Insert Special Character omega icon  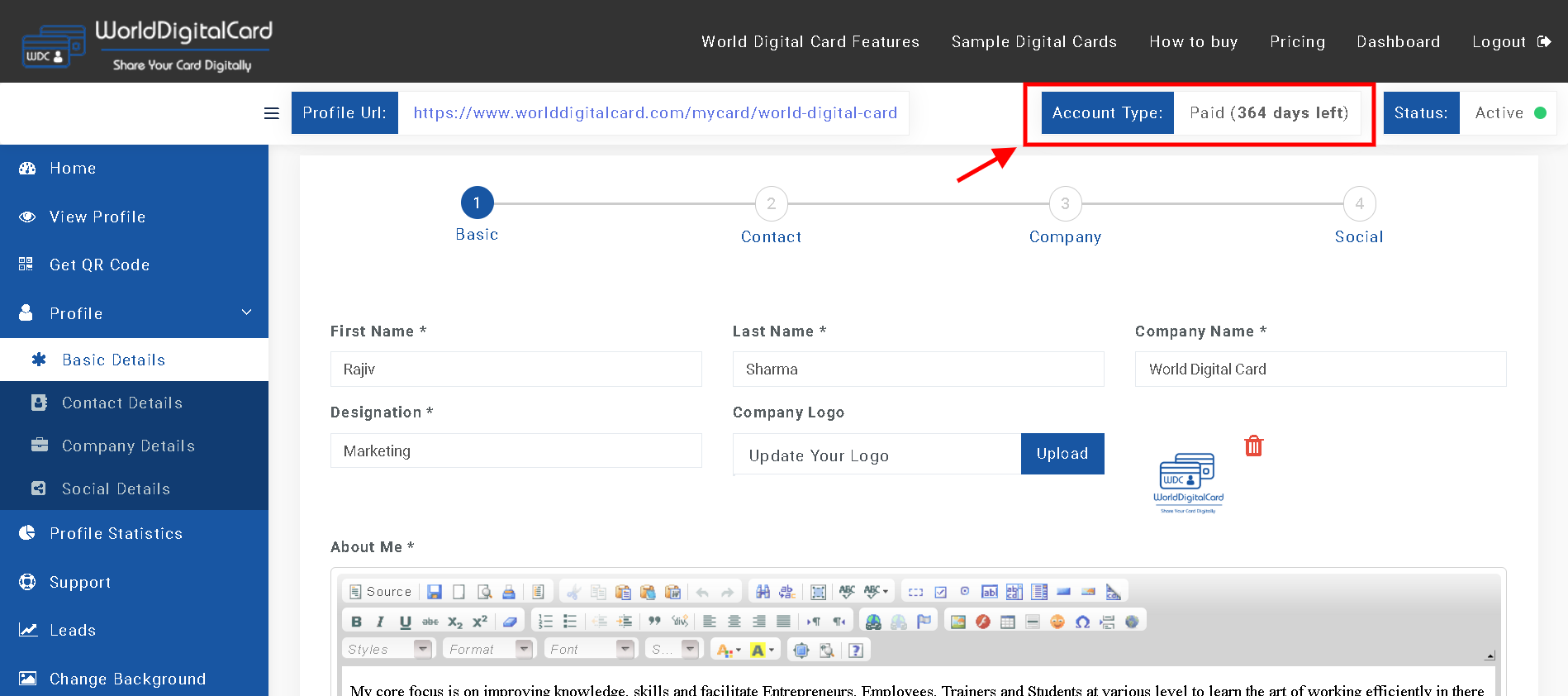1082,622
